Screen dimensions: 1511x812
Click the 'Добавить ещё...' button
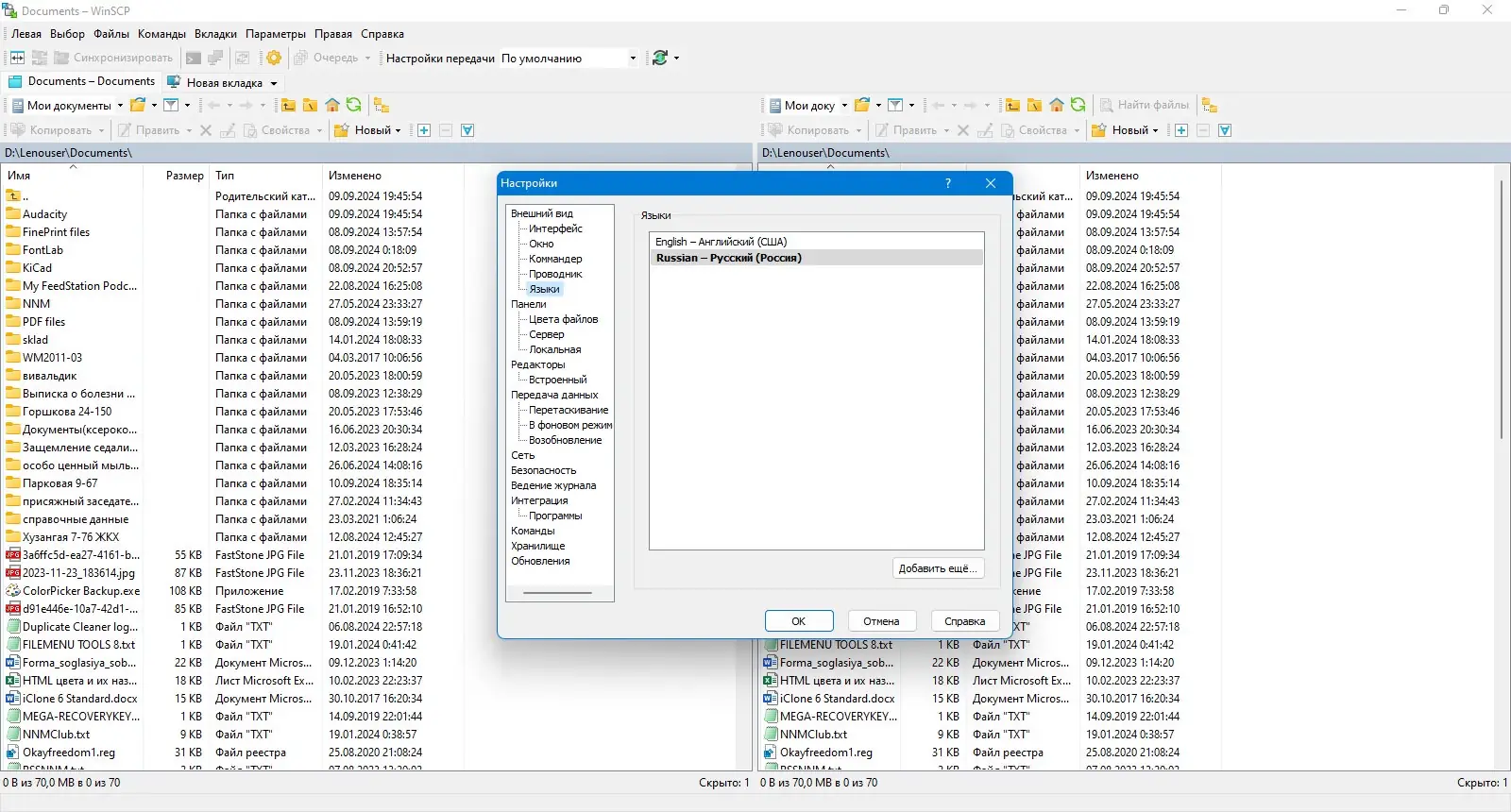point(939,568)
